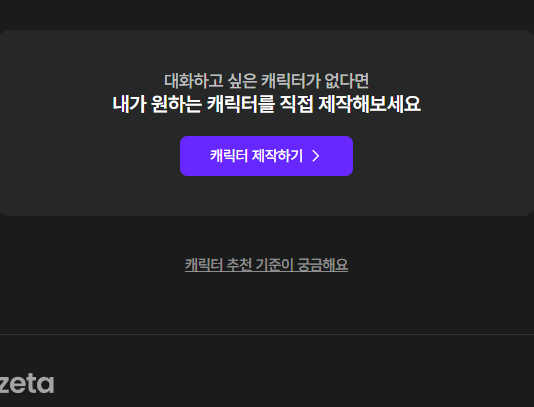Click the word 캐릭터를 in bold heading
Image resolution: width=534 pixels, height=407 pixels.
click(x=240, y=104)
